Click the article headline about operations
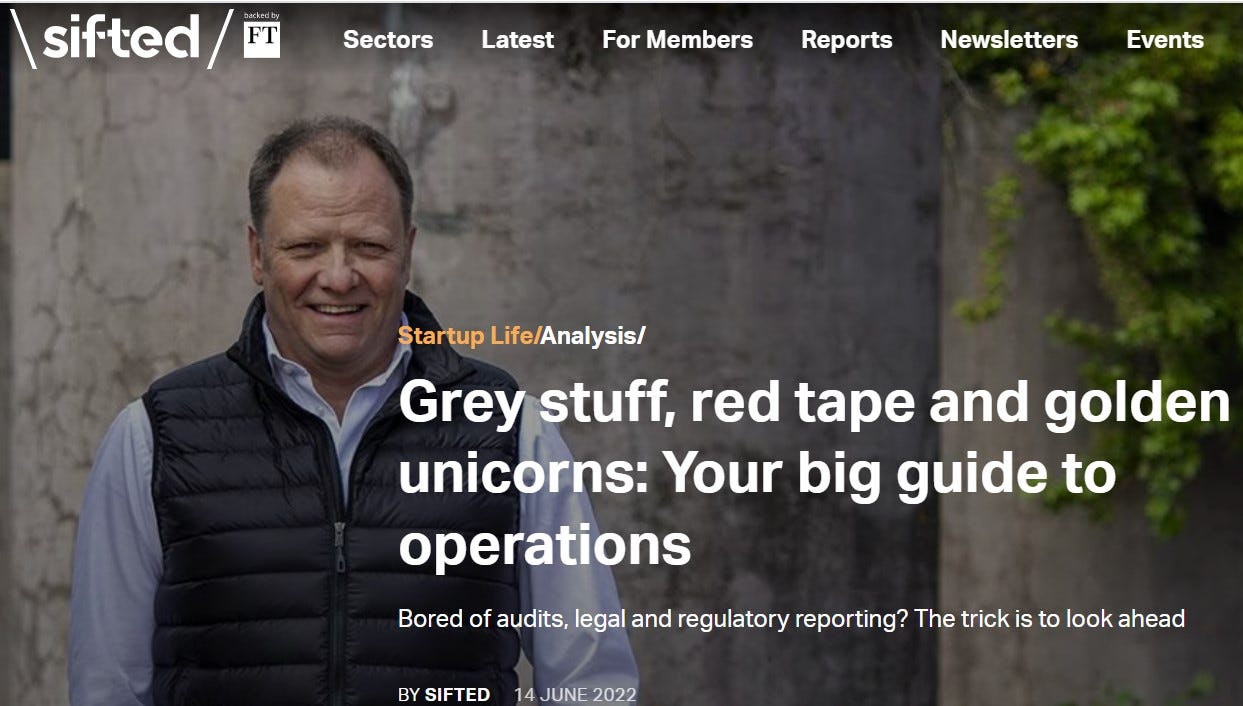1243x706 pixels. (x=814, y=473)
